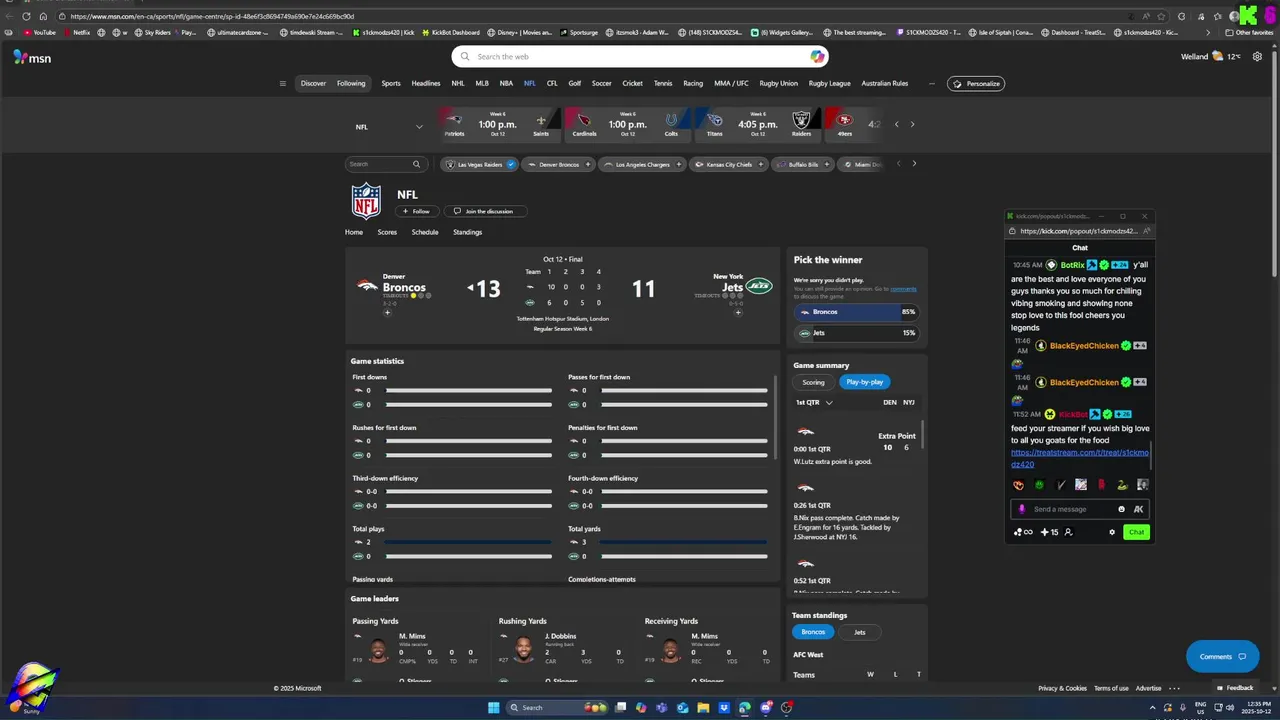Click the Broncos 85% vote bar
1280x720 pixels.
(x=856, y=312)
